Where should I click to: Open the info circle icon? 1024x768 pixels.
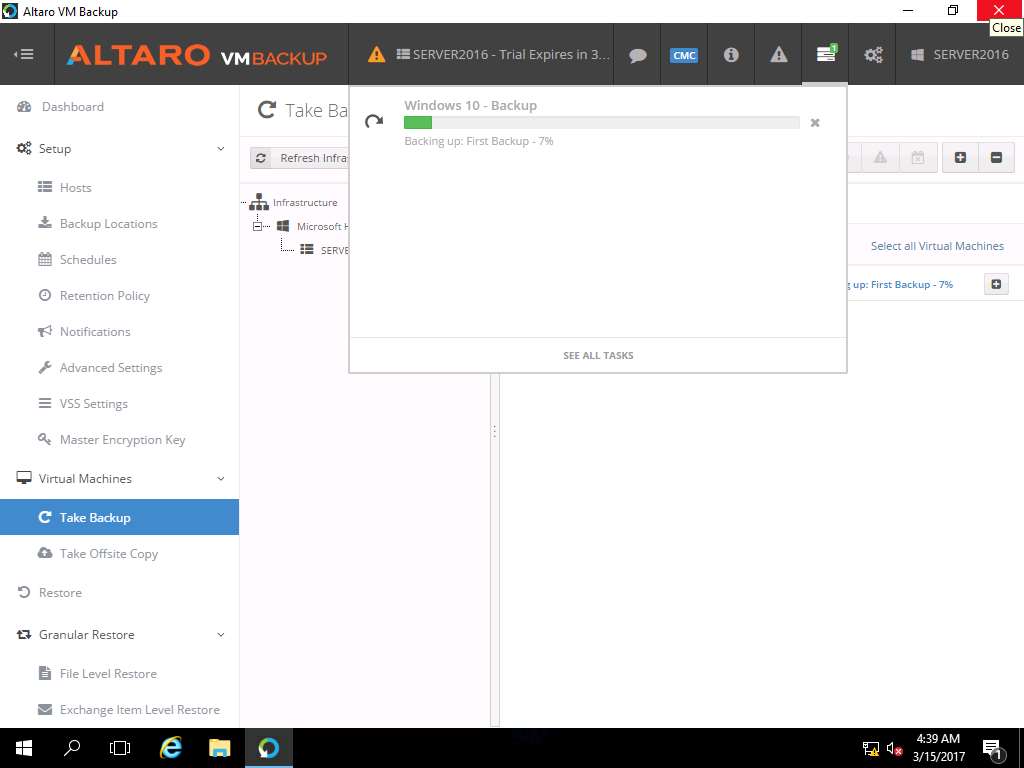click(x=731, y=55)
